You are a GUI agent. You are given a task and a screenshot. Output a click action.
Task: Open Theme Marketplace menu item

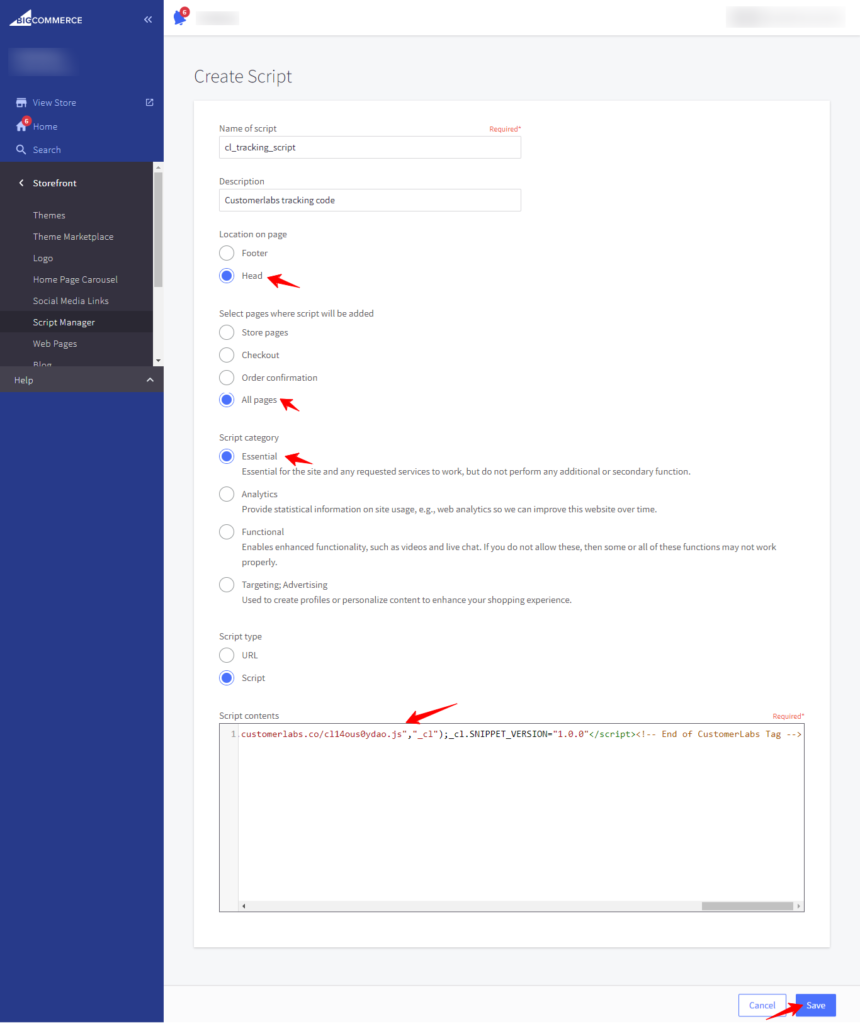pos(73,237)
